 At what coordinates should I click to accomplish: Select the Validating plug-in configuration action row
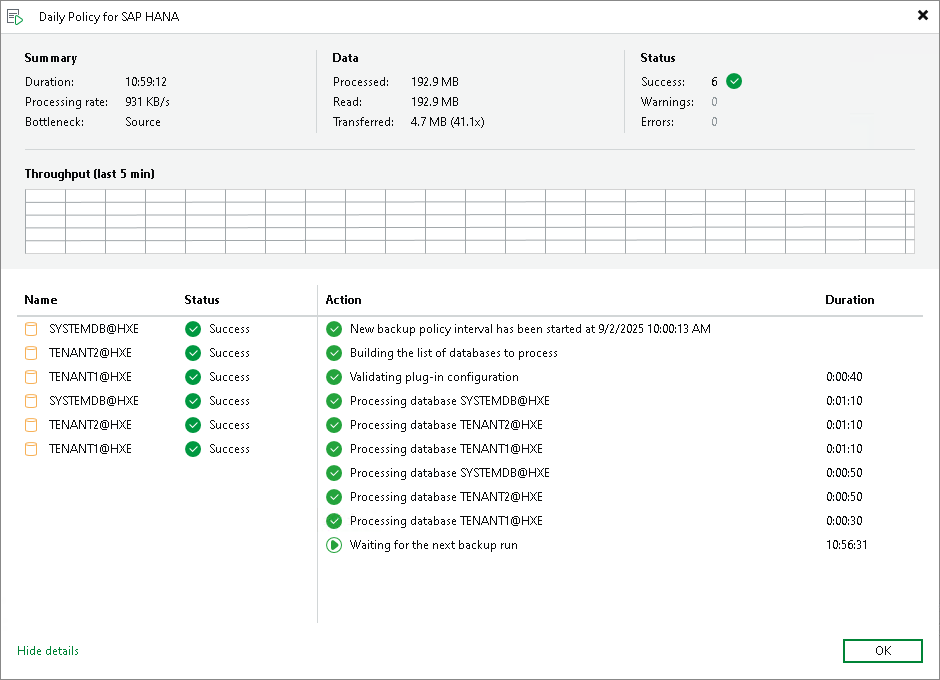click(434, 377)
